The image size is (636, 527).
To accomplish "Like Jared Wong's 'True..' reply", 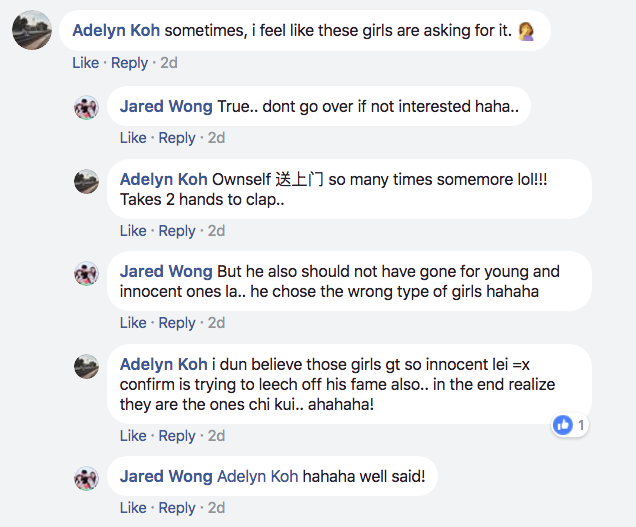I will coord(133,138).
